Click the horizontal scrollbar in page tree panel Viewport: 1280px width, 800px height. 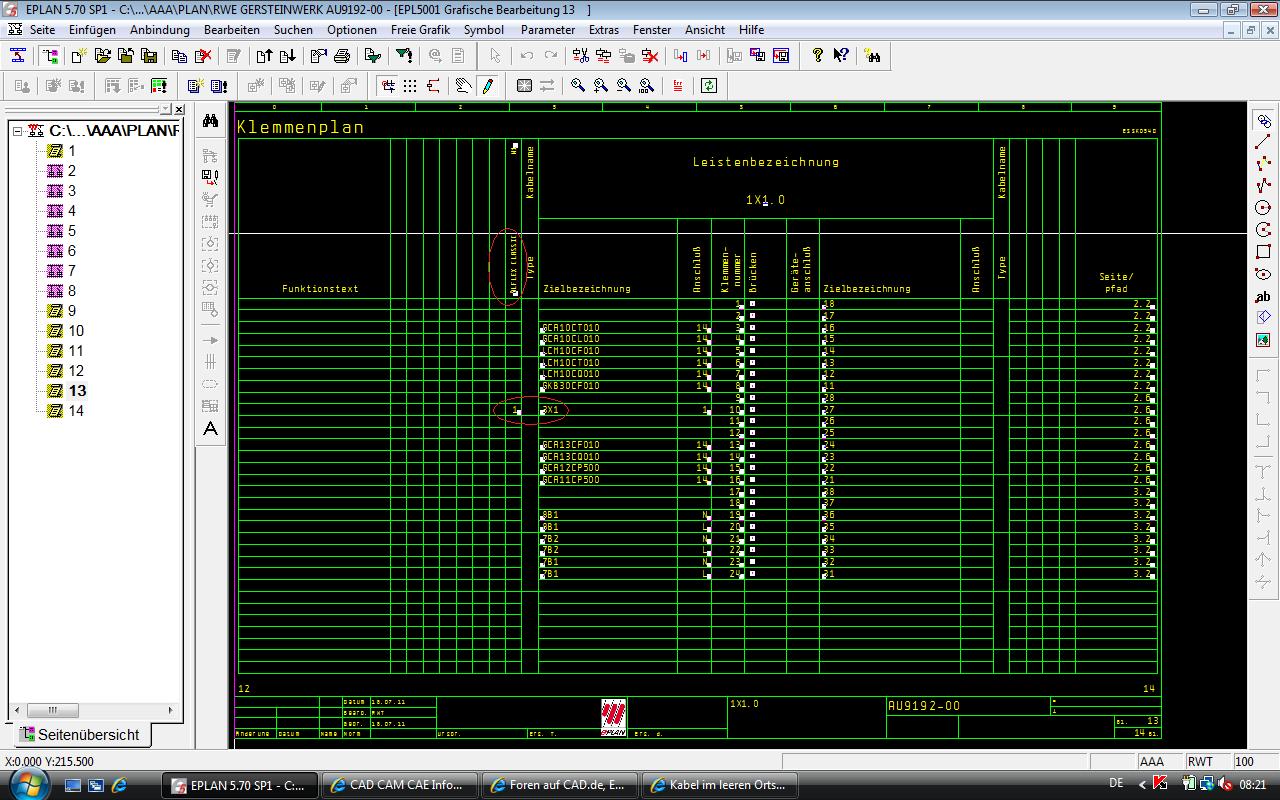tap(92, 710)
